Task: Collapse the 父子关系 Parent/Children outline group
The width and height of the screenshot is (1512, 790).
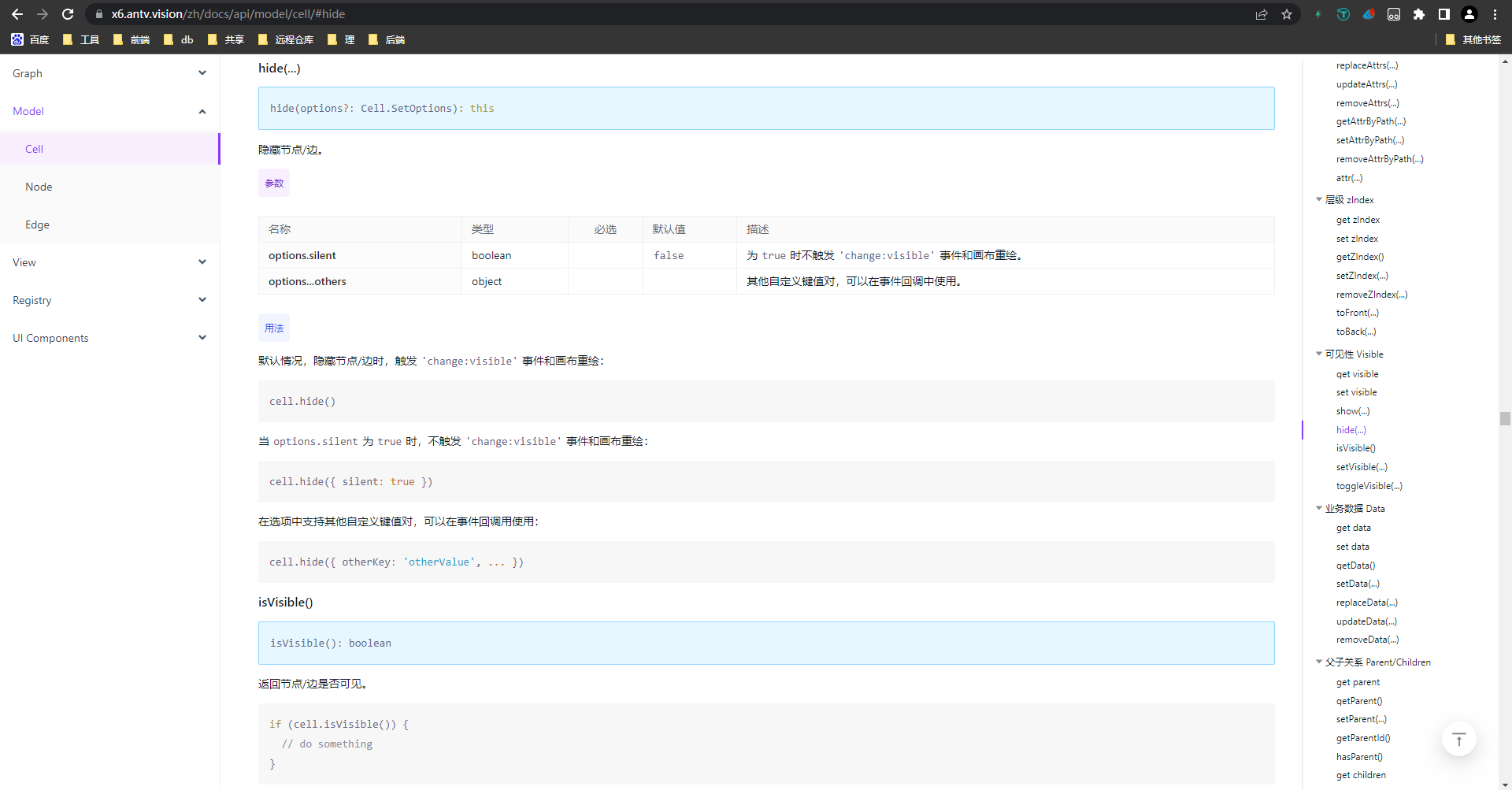Action: tap(1319, 662)
